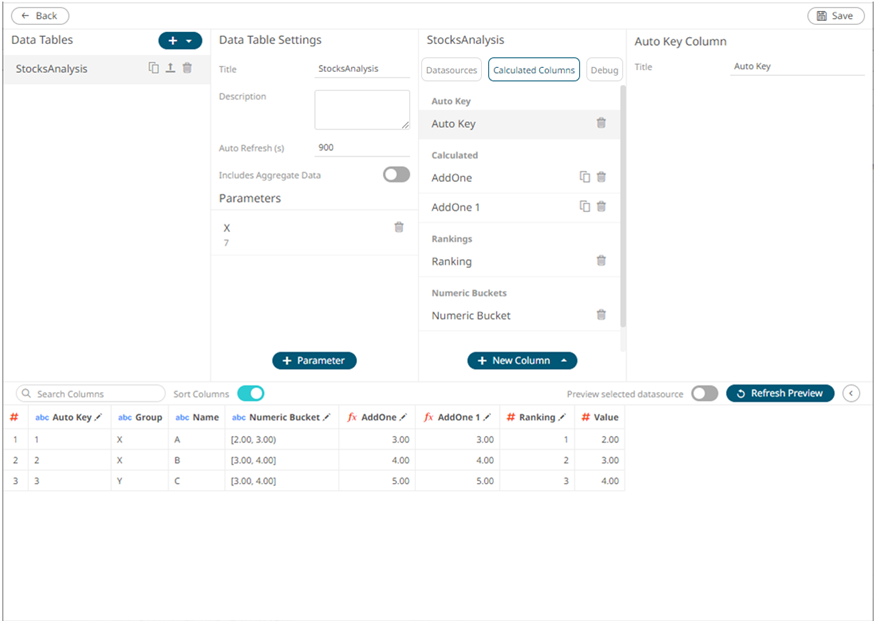Viewport: 876px width, 621px height.
Task: Delete the Numeric Bucket column
Action: click(x=601, y=315)
